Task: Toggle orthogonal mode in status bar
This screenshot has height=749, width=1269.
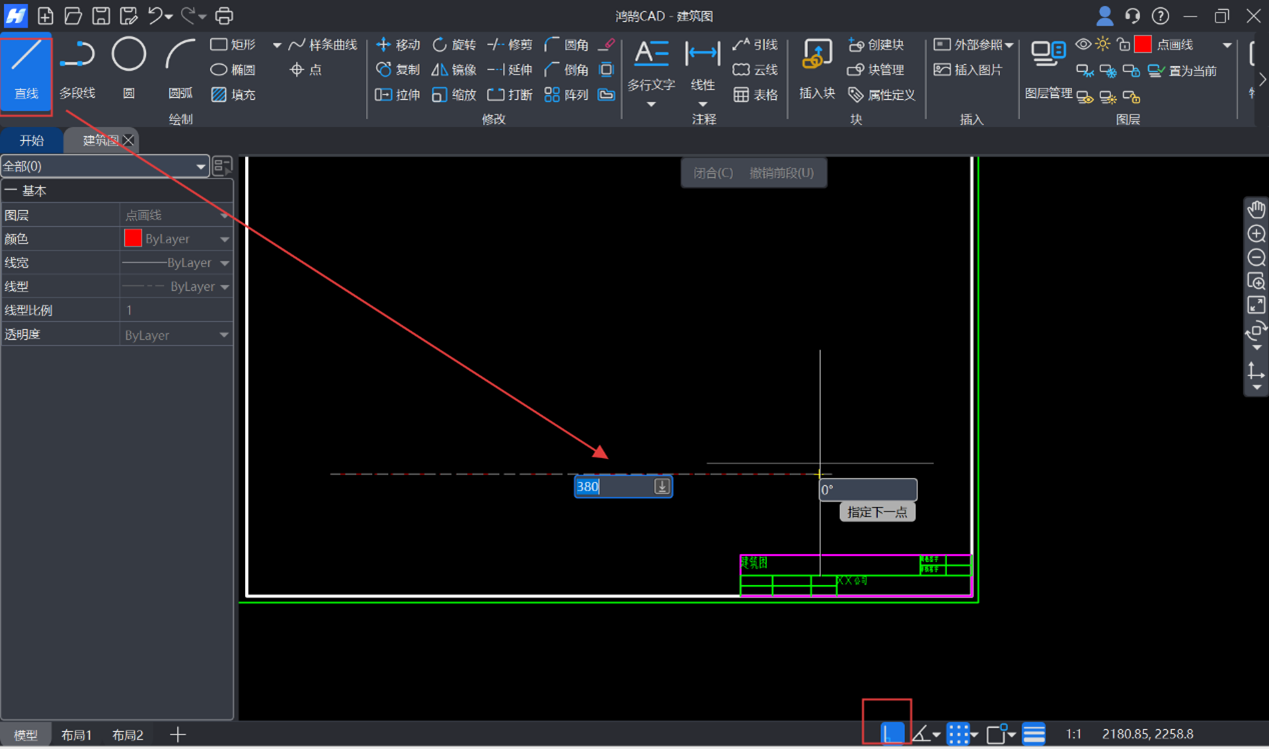Action: [891, 734]
